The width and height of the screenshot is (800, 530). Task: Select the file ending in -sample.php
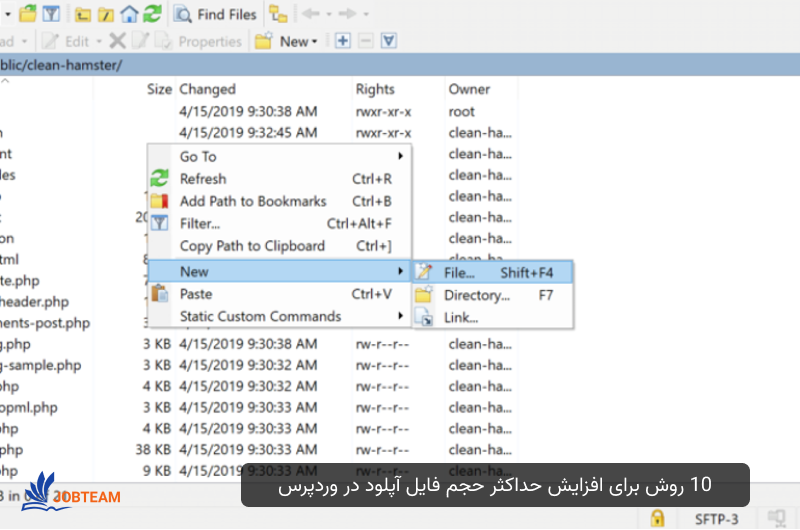(41, 366)
